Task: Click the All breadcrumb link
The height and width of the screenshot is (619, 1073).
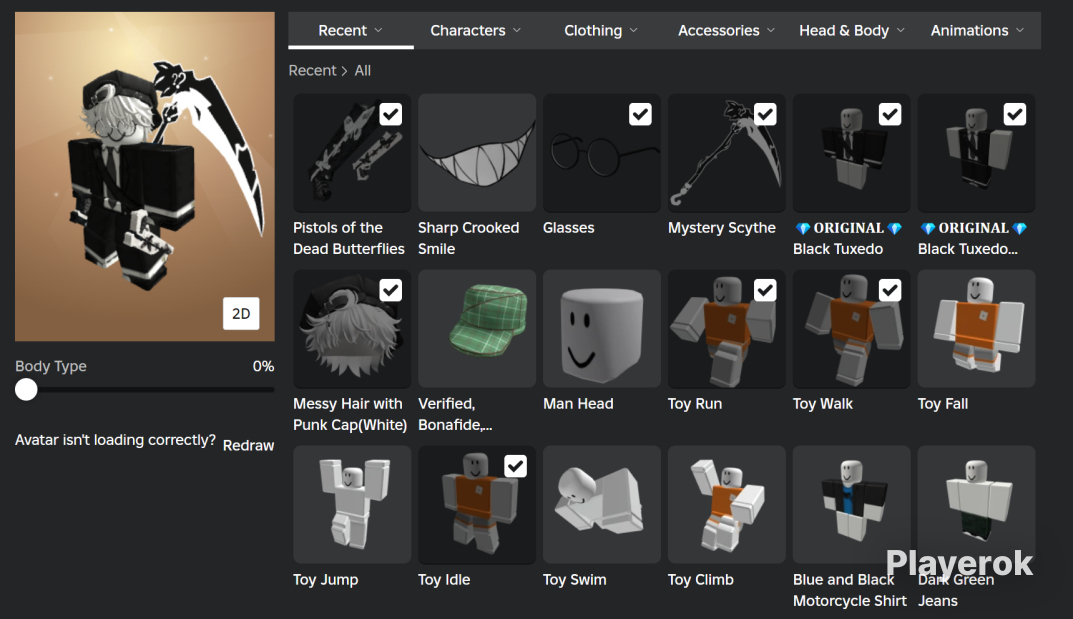Action: pyautogui.click(x=363, y=70)
